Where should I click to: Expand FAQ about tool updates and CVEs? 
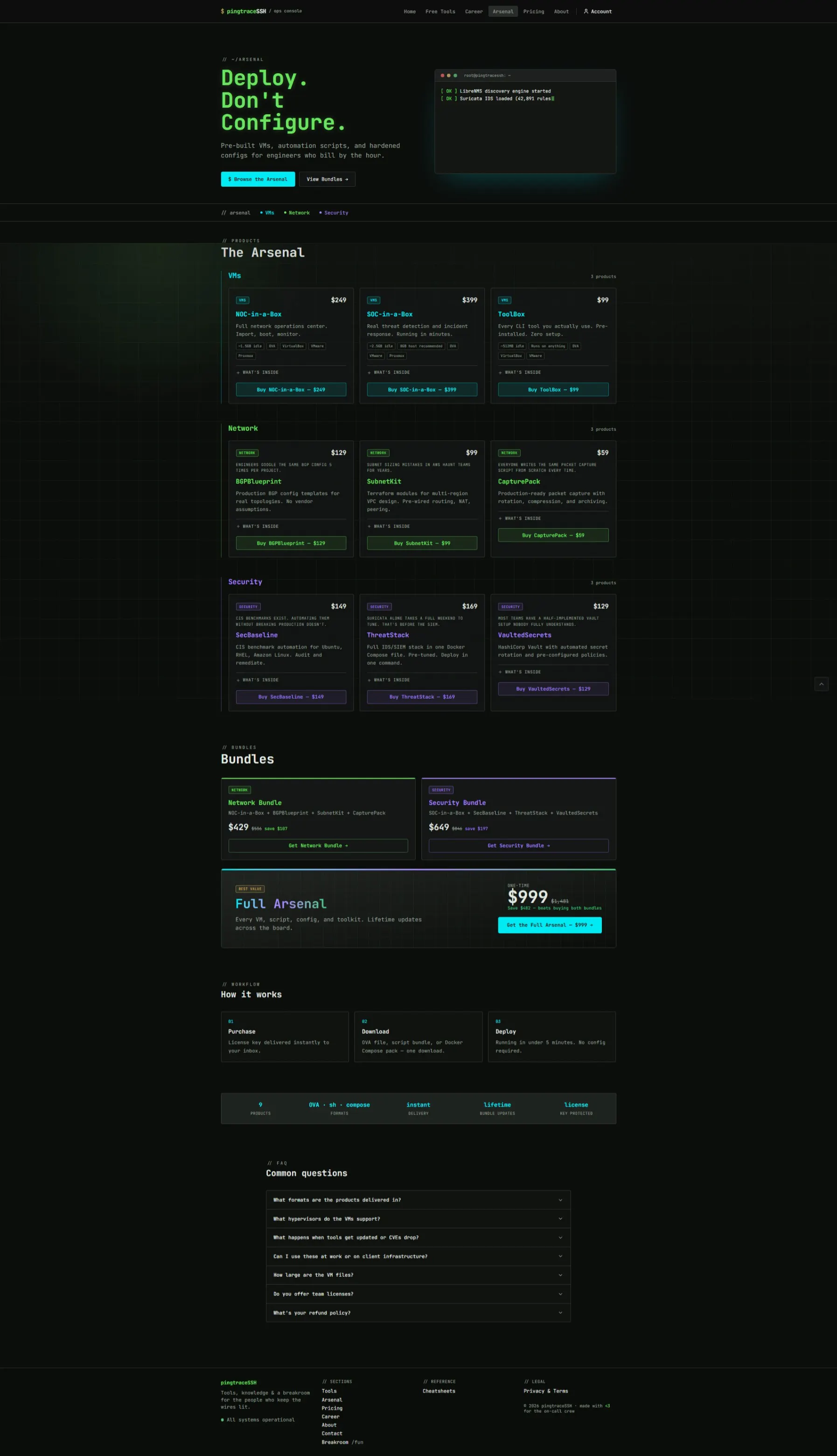[418, 1238]
